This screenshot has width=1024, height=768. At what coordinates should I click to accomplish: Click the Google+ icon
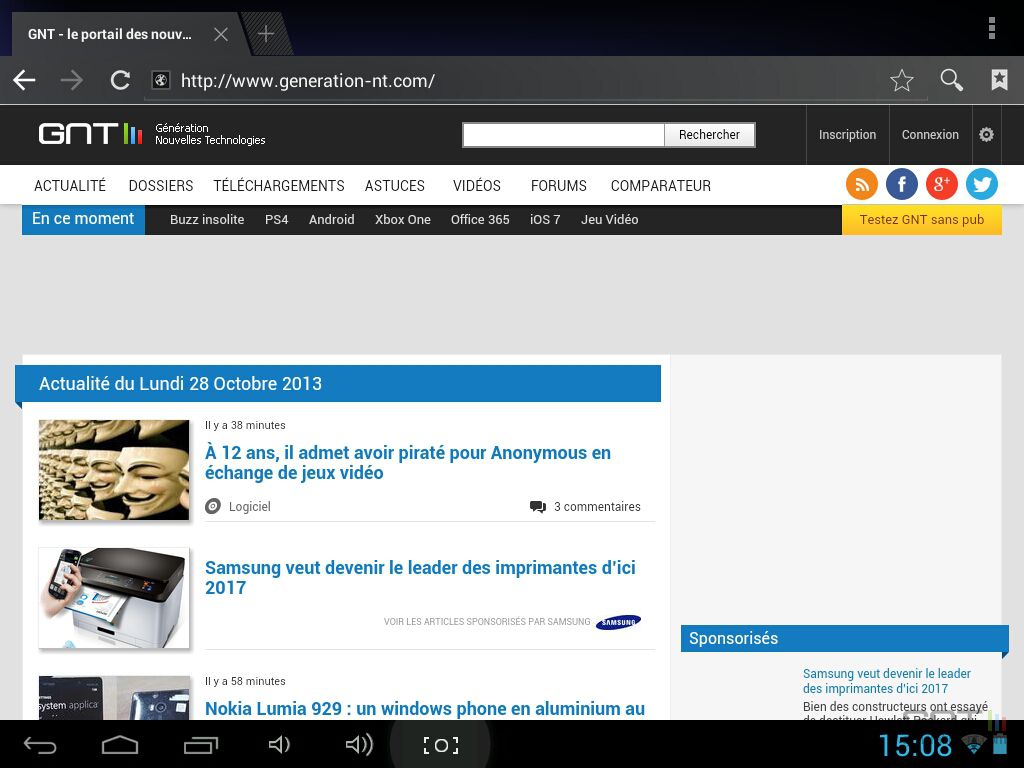941,184
